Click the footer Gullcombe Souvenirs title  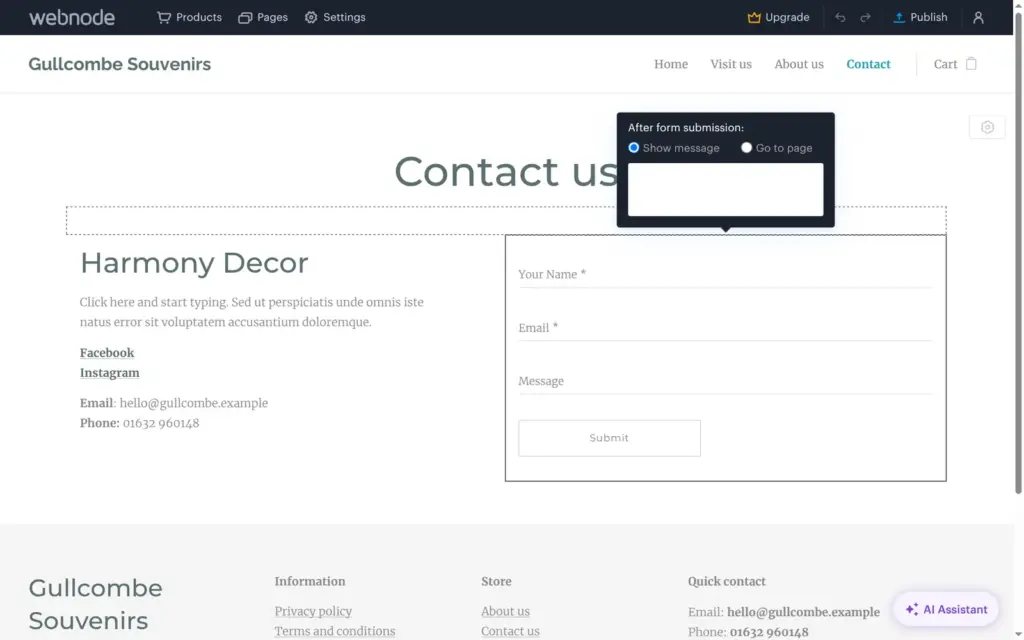(95, 604)
